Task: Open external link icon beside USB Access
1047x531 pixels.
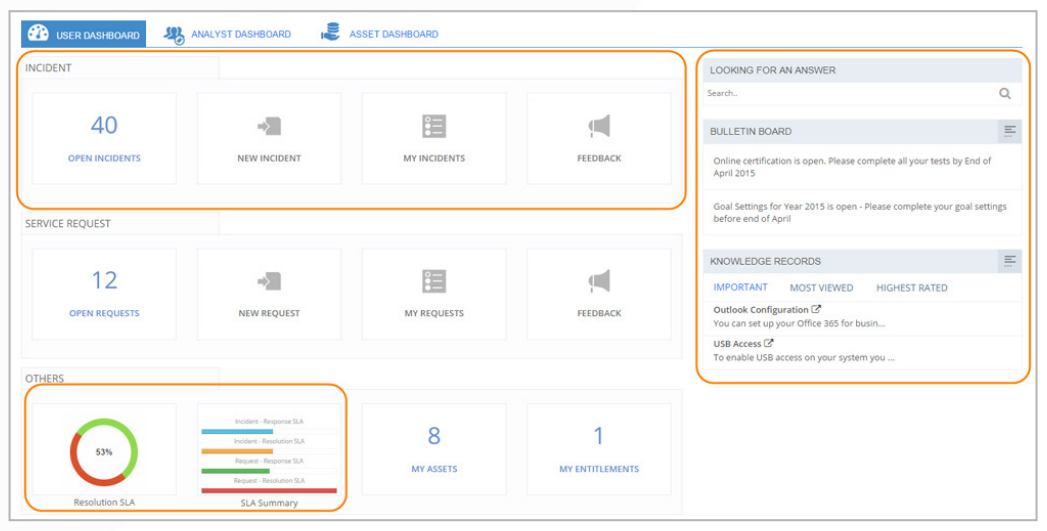Action: (x=769, y=344)
